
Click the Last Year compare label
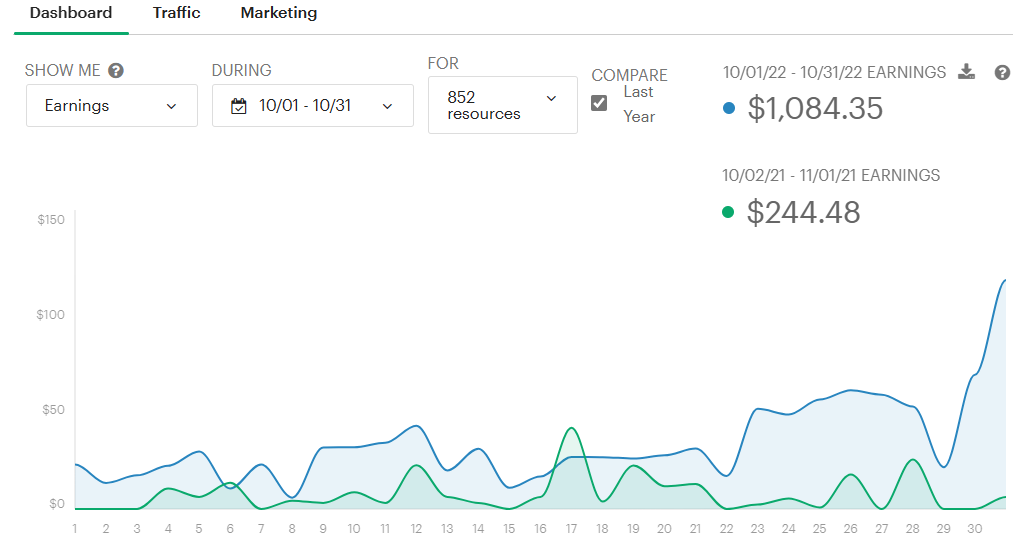click(x=638, y=104)
